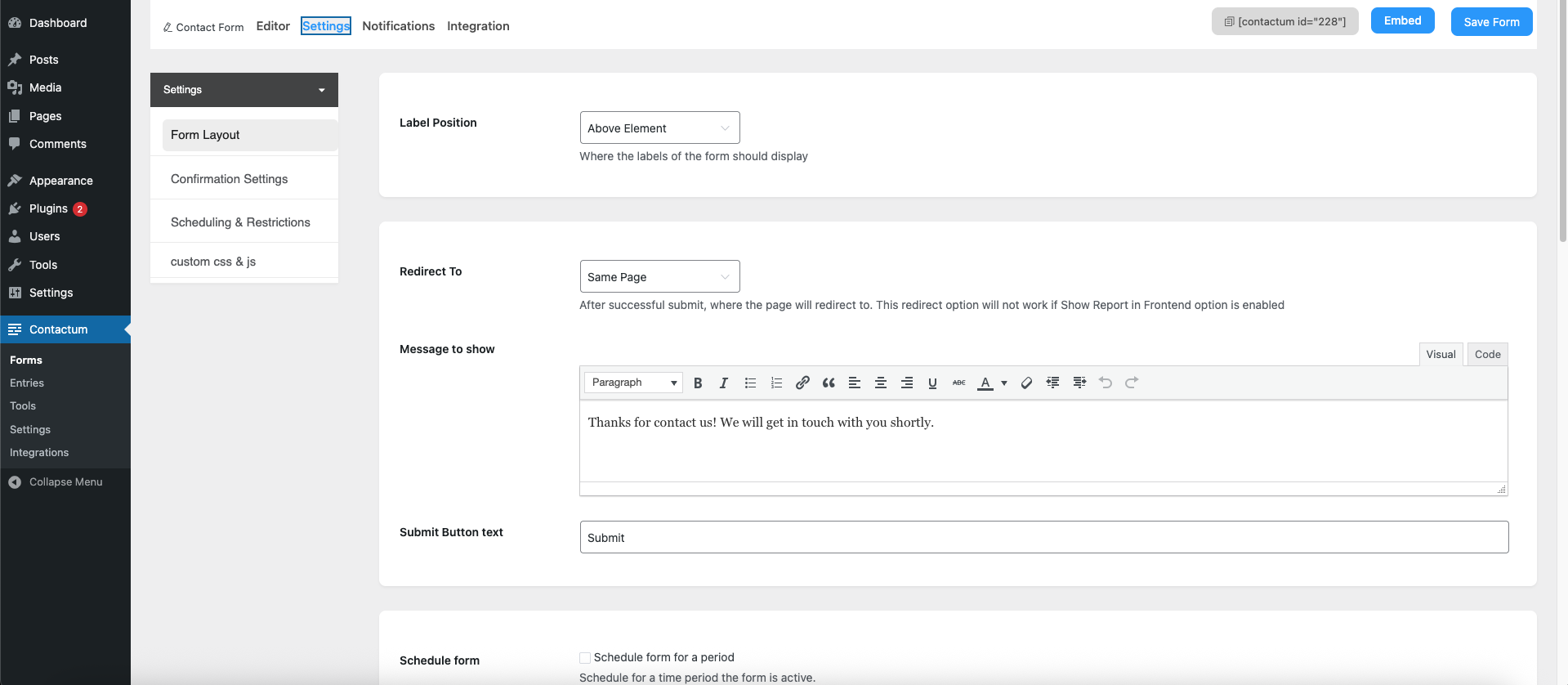Click the Submit Button text field

[1043, 538]
